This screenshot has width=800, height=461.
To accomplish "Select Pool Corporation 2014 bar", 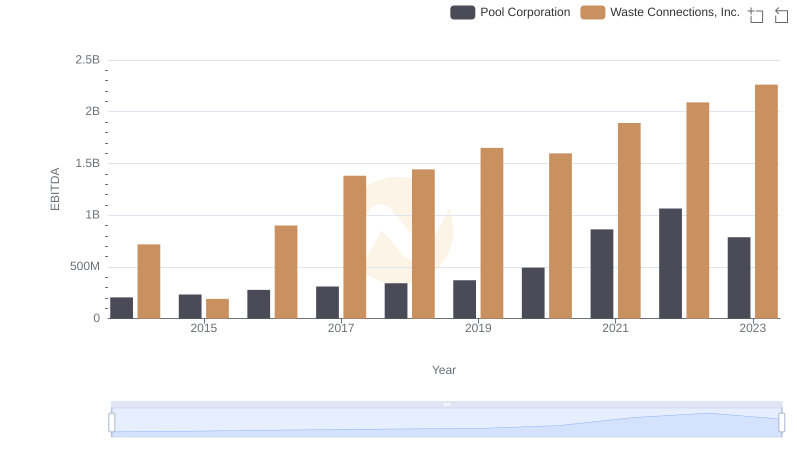I will 121,308.
